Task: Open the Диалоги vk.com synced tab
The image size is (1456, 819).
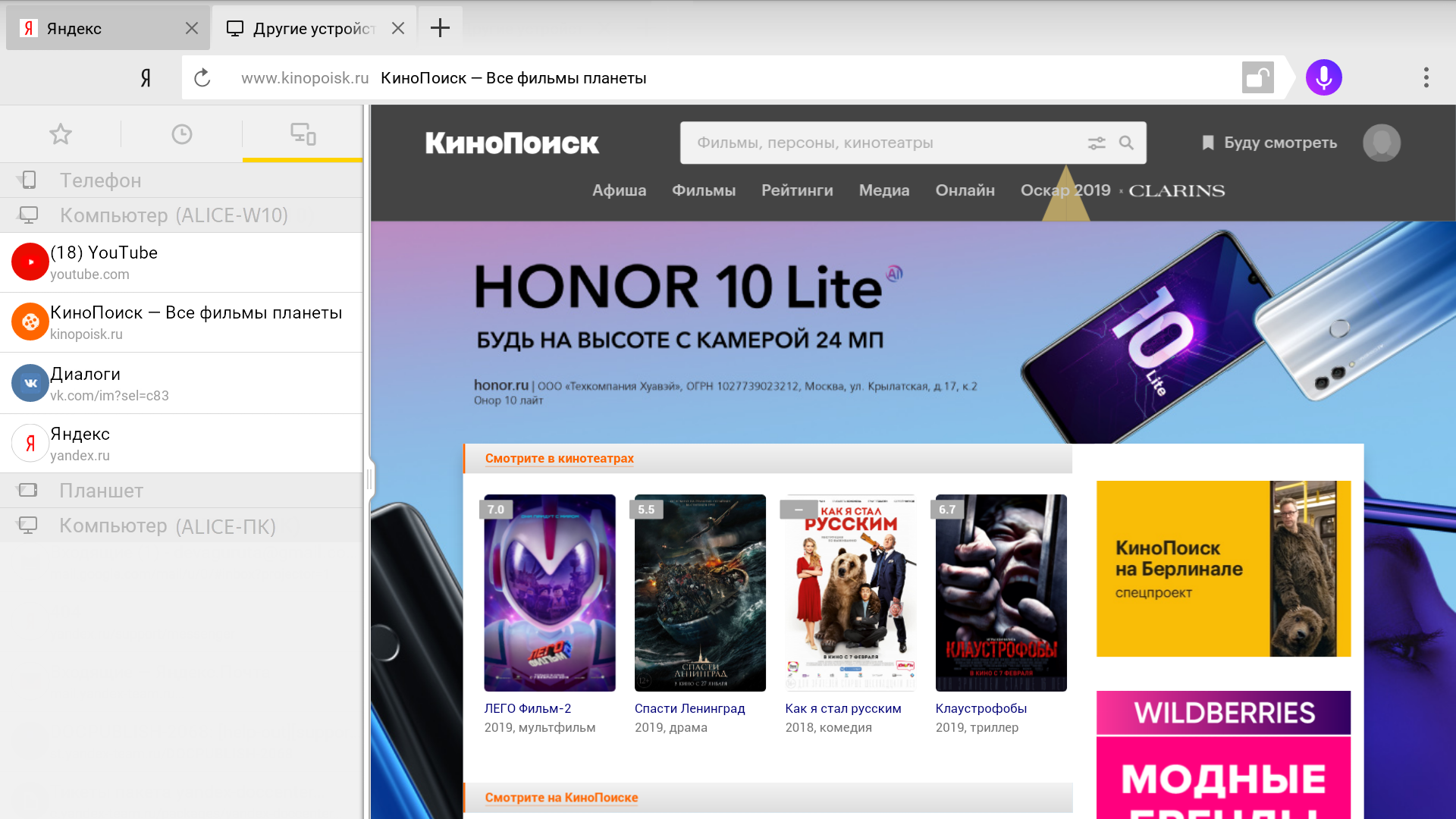Action: pyautogui.click(x=182, y=383)
